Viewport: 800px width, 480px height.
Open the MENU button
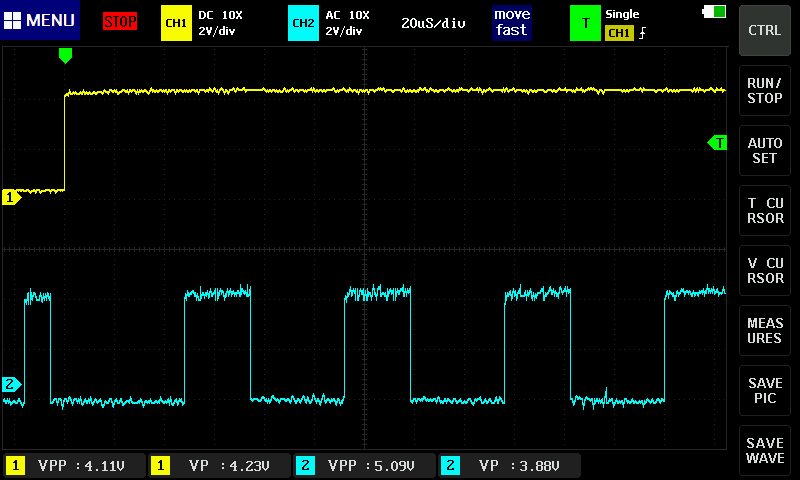40,21
